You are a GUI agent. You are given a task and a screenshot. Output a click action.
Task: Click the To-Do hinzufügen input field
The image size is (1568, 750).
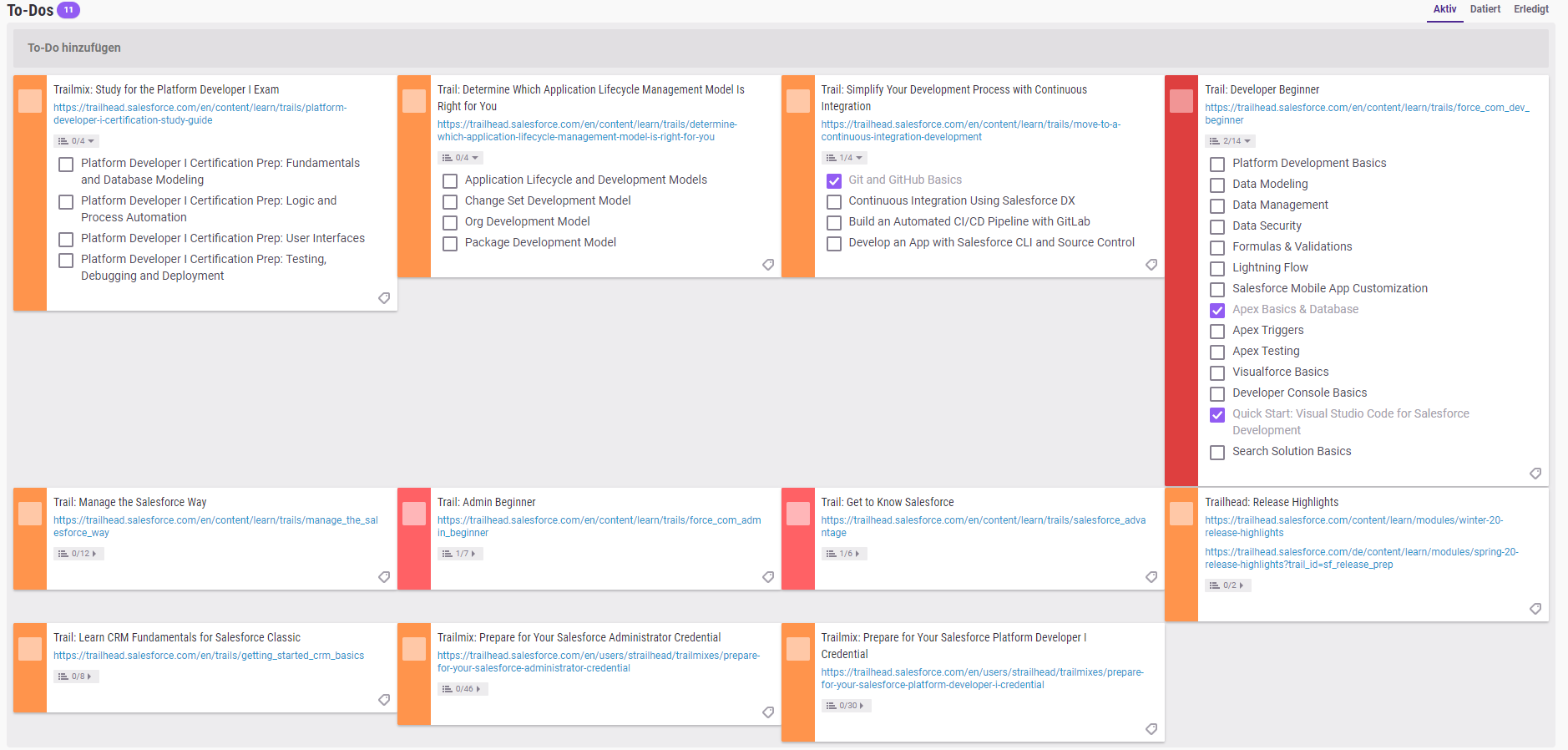pyautogui.click(x=781, y=48)
